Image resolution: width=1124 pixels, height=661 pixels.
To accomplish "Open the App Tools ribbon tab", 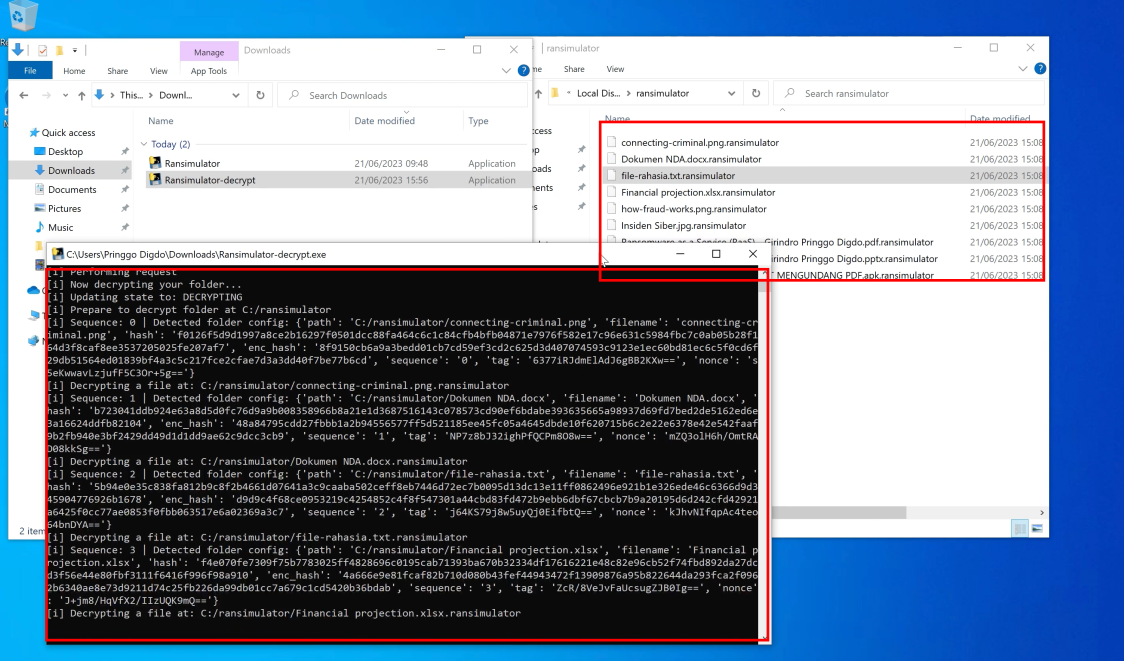I will point(209,71).
